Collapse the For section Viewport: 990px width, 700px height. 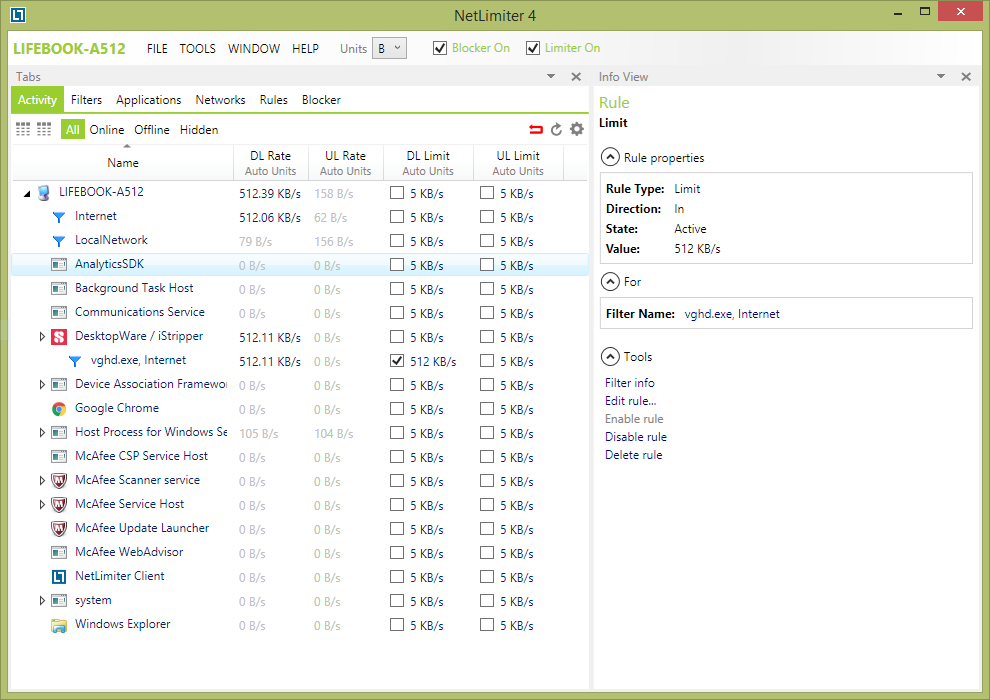(x=610, y=282)
